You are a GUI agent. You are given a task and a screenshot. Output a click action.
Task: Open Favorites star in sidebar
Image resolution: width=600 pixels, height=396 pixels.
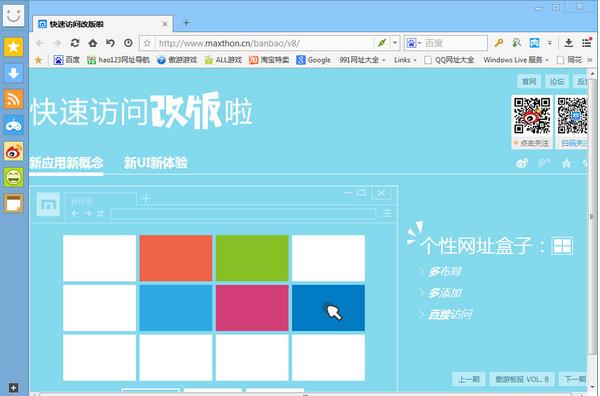[x=13, y=47]
